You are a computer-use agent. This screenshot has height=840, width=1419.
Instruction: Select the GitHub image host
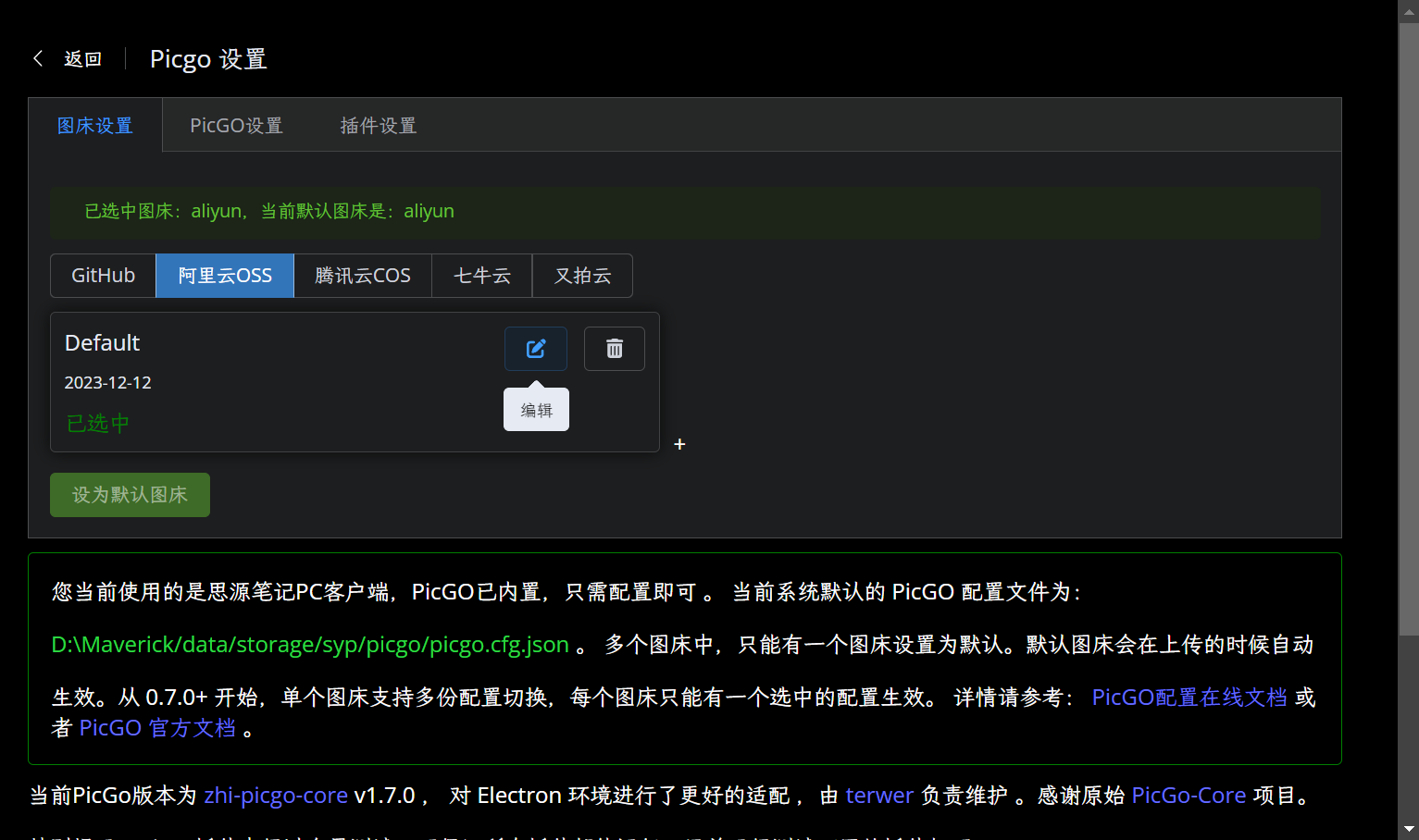[103, 276]
